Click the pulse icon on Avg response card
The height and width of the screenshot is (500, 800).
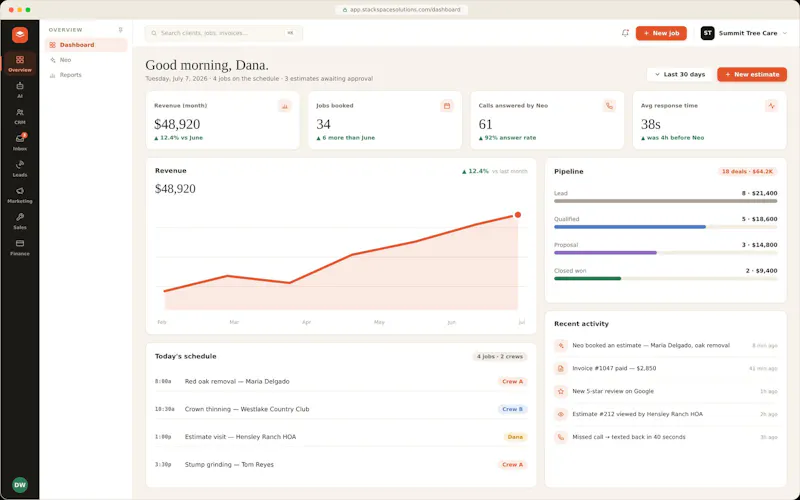coord(771,106)
